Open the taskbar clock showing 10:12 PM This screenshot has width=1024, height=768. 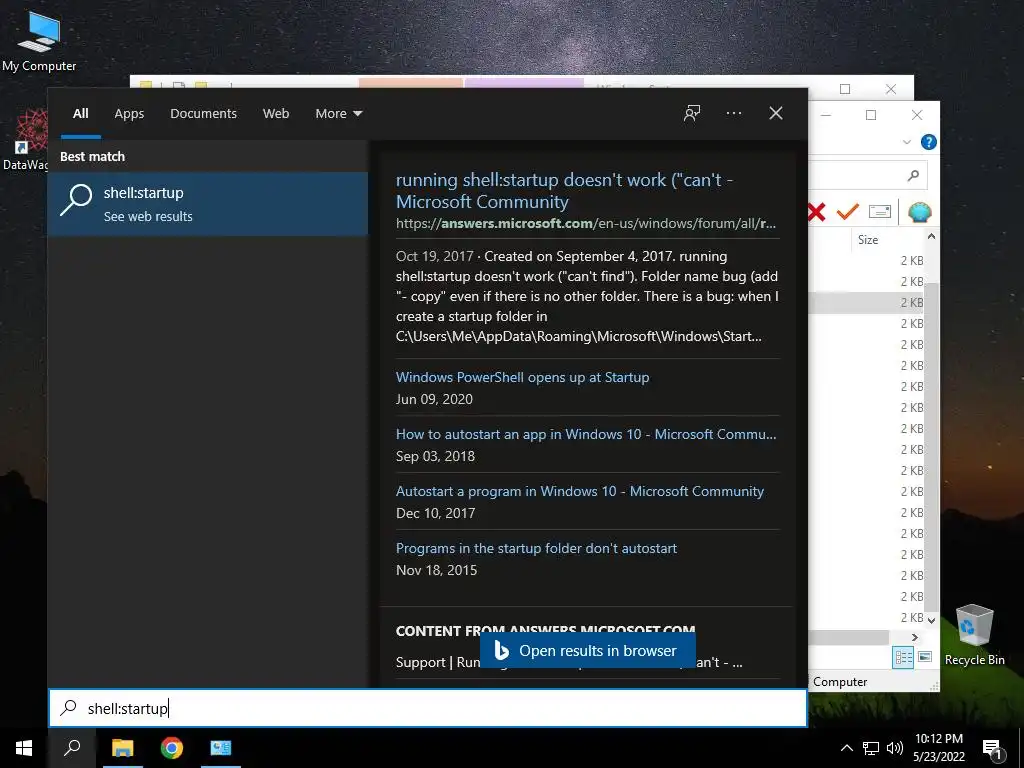938,748
